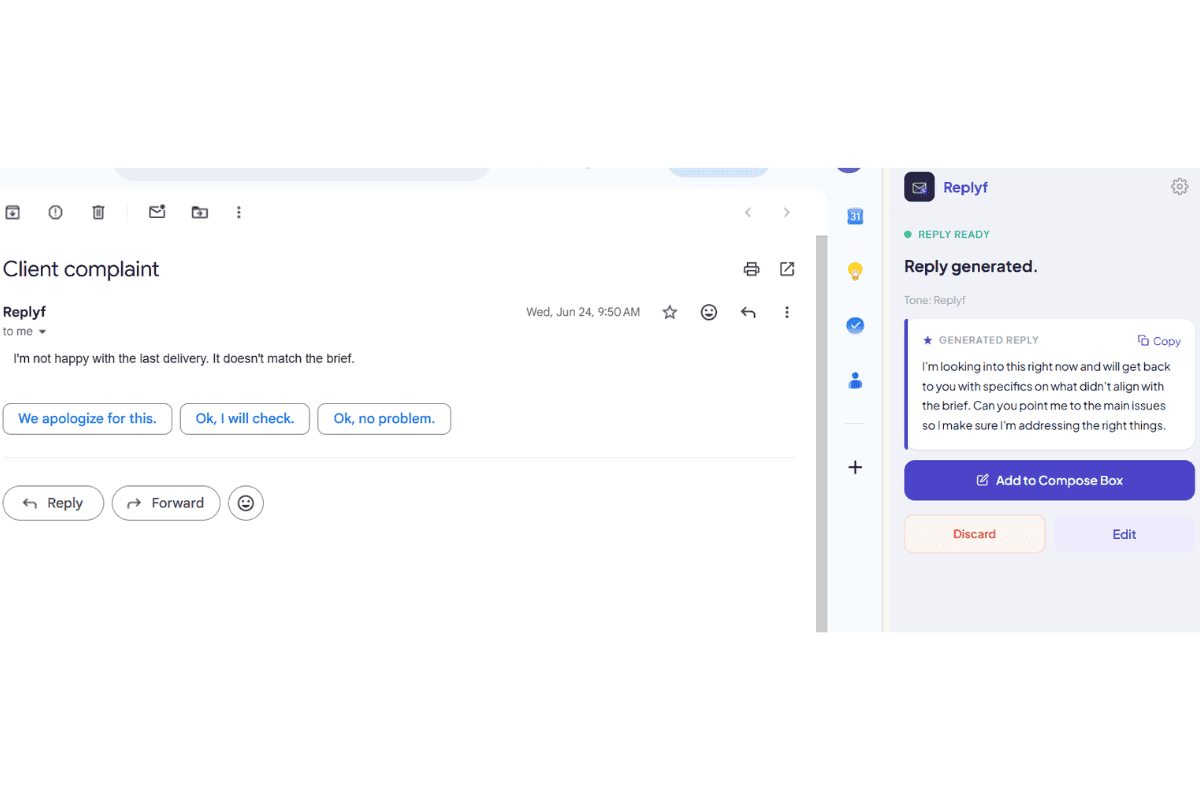Screen dimensions: 1200x800
Task: Choose smart reply 'Ok, I will check.'
Action: (245, 419)
